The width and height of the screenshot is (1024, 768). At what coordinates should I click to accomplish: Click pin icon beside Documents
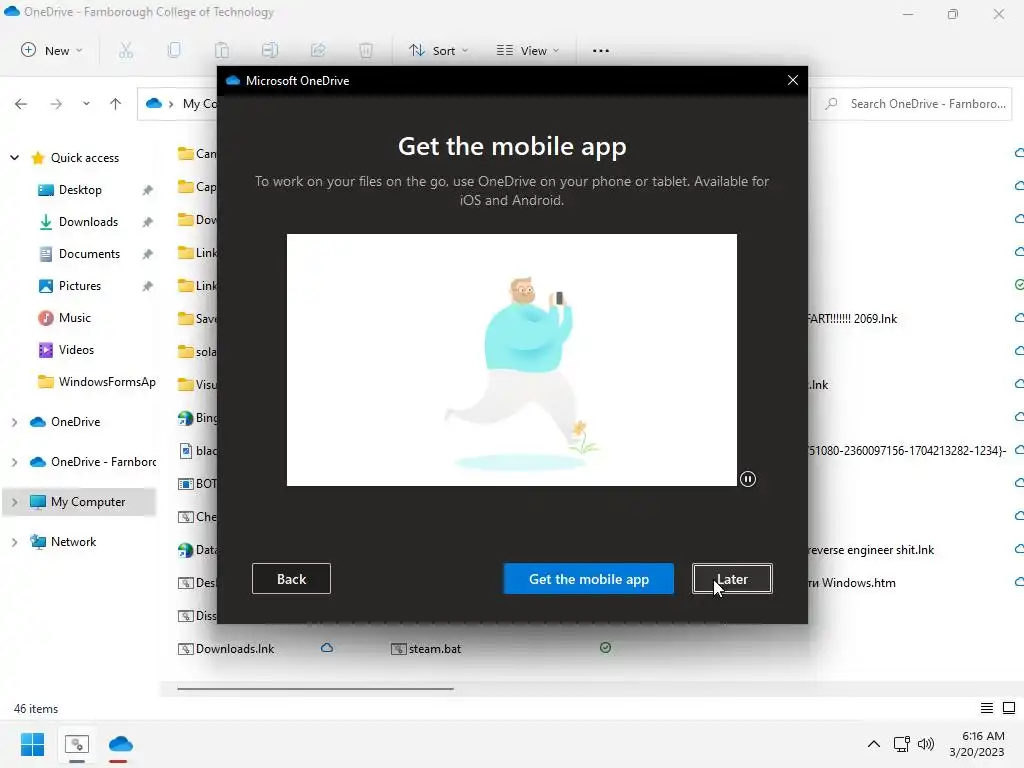click(x=148, y=254)
